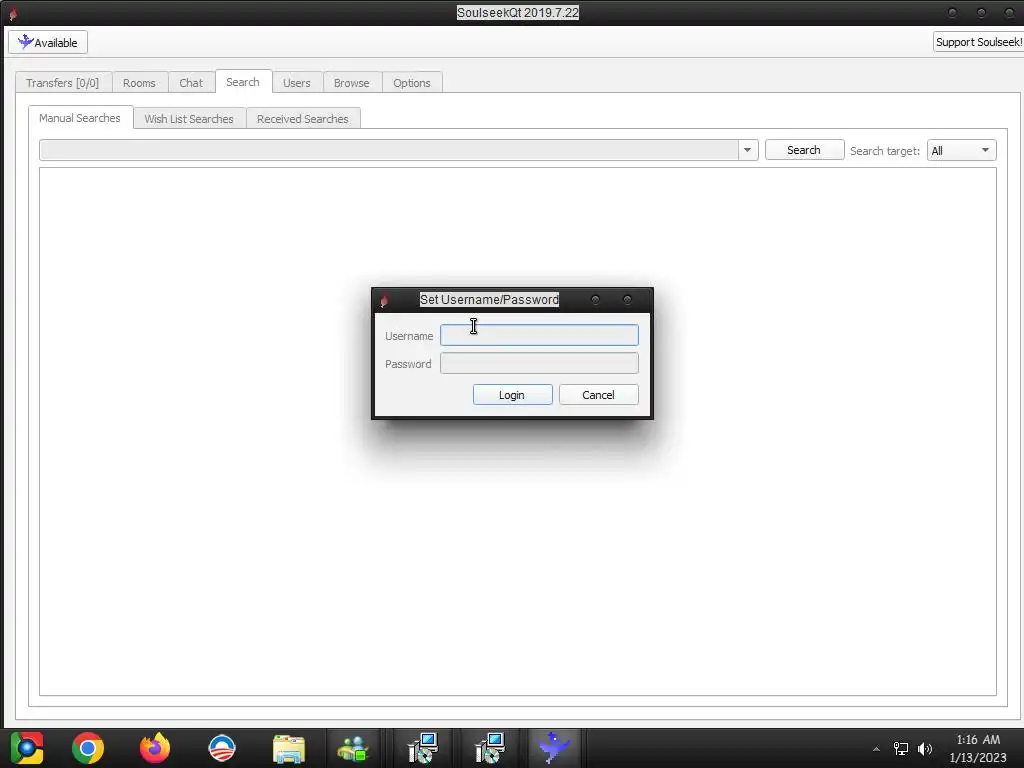Open the network status tray icon
This screenshot has width=1024, height=768.
coord(901,748)
